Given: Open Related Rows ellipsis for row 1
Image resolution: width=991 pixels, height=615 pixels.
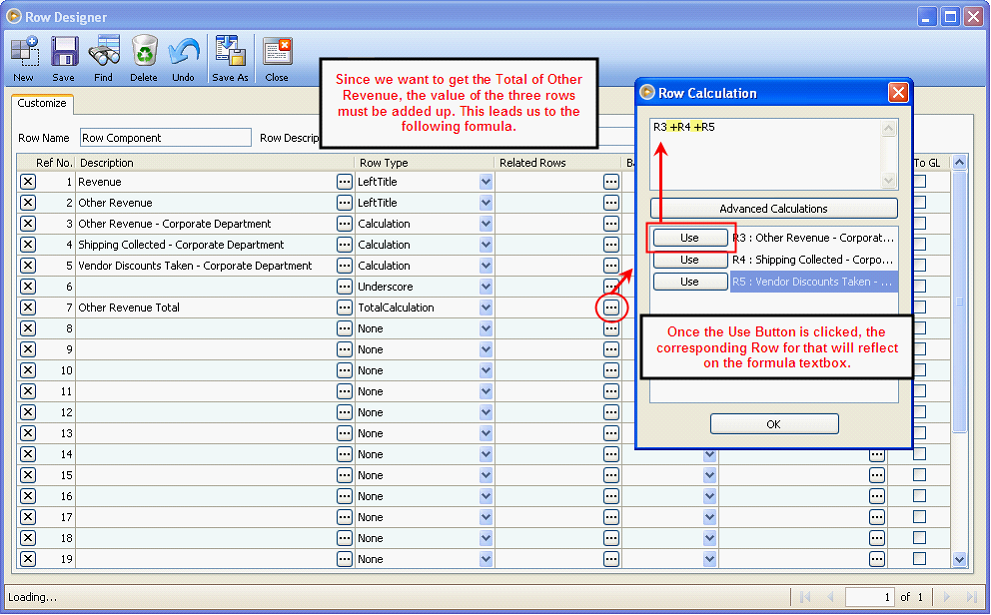Looking at the screenshot, I should (x=611, y=182).
